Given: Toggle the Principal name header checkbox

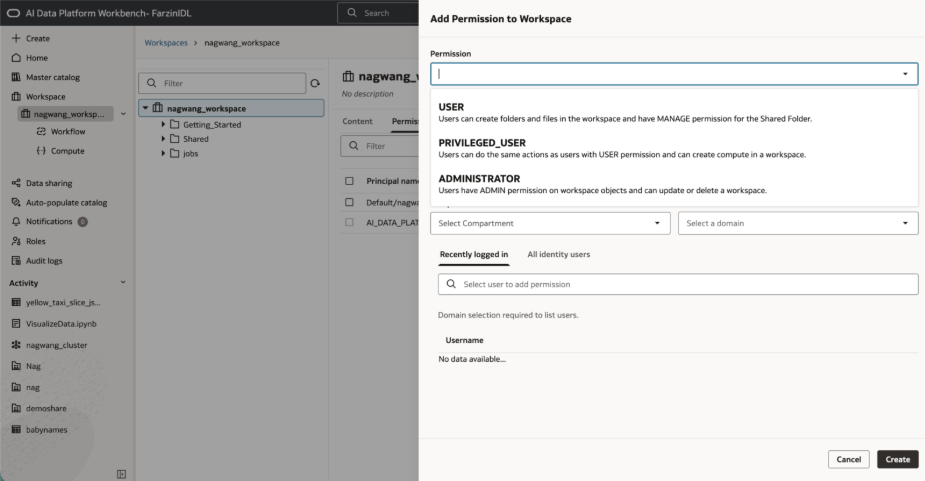Looking at the screenshot, I should tap(349, 181).
